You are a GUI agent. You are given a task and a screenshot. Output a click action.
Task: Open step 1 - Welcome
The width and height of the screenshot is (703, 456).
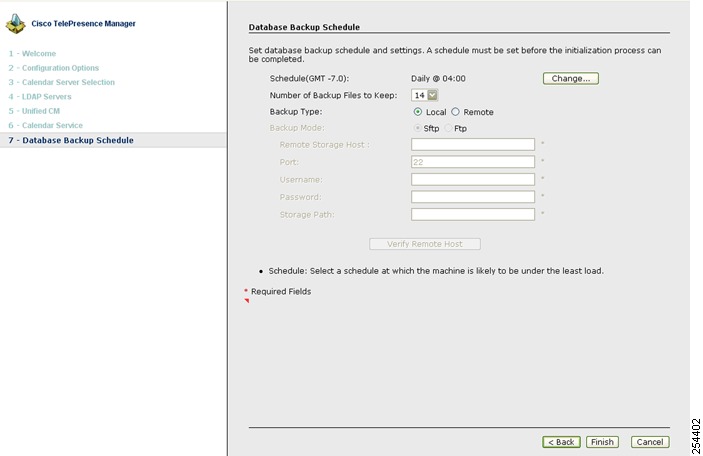[x=32, y=53]
